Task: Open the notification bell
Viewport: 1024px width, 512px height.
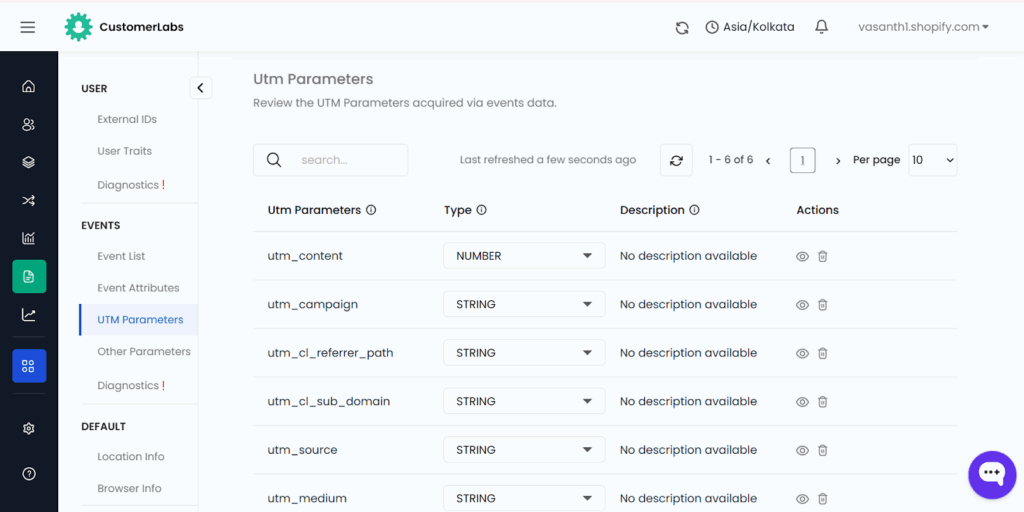Action: (x=822, y=27)
